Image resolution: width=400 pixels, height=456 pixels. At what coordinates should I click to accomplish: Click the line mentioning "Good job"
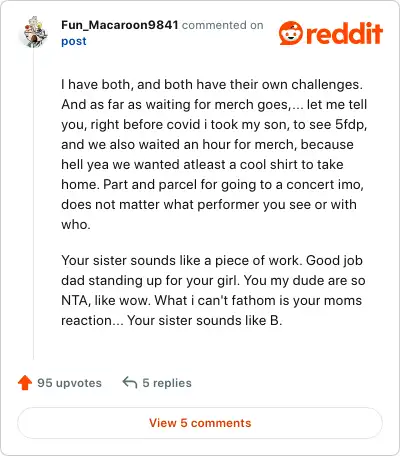(212, 260)
